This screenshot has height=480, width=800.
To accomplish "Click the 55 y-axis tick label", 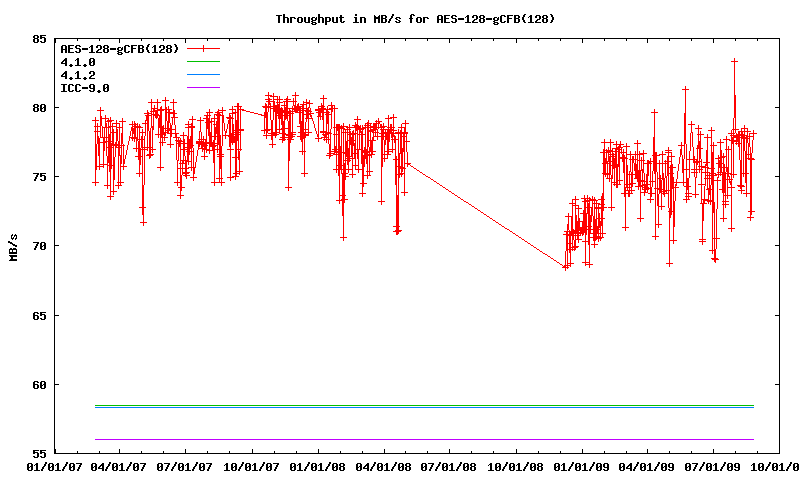I will pos(39,453).
